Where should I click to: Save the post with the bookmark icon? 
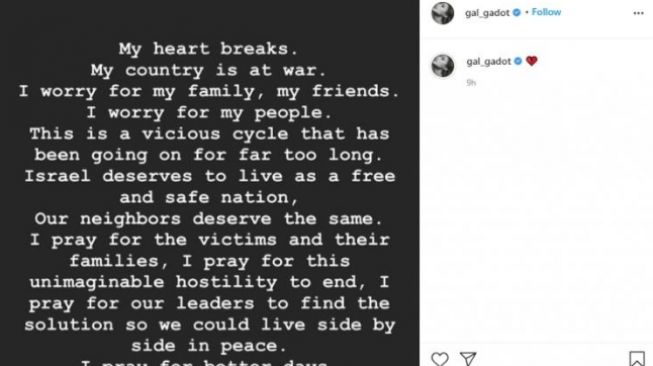click(637, 359)
